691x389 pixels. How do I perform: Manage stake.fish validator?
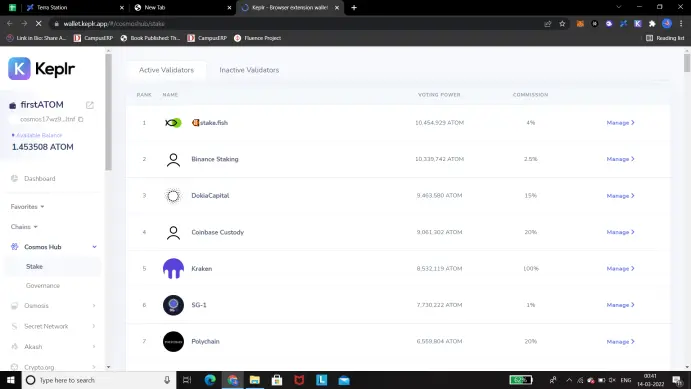point(620,123)
